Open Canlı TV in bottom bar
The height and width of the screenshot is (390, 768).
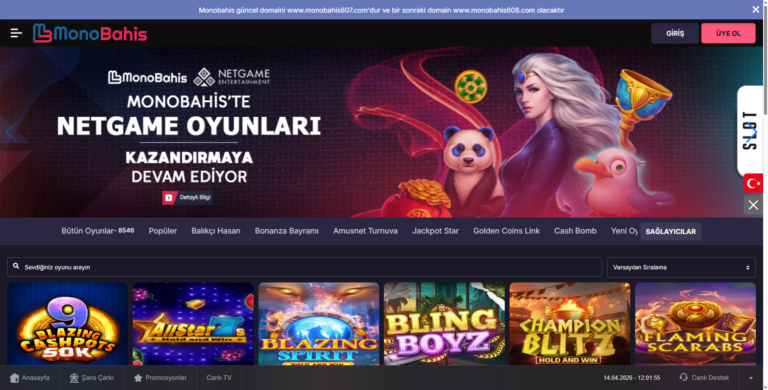click(219, 378)
